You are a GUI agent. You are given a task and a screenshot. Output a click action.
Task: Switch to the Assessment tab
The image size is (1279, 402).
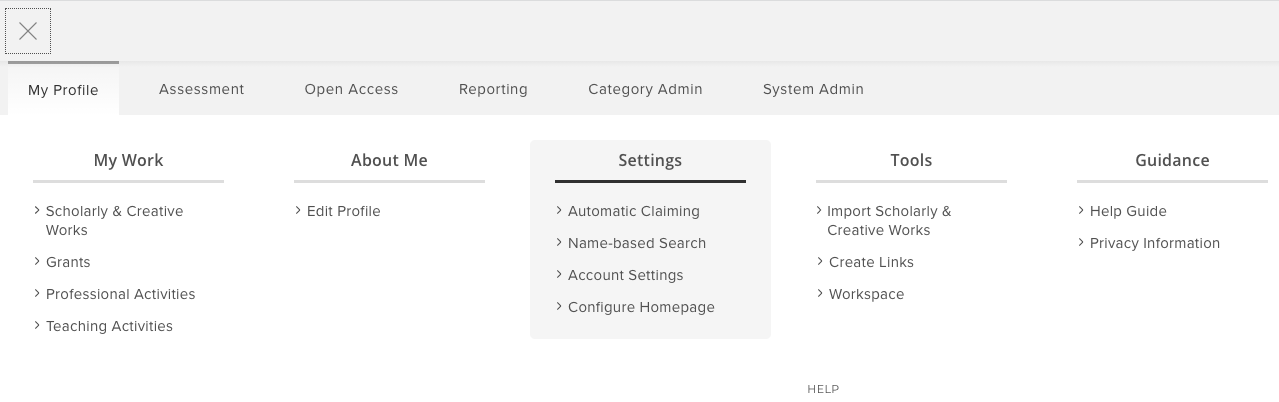pos(201,89)
